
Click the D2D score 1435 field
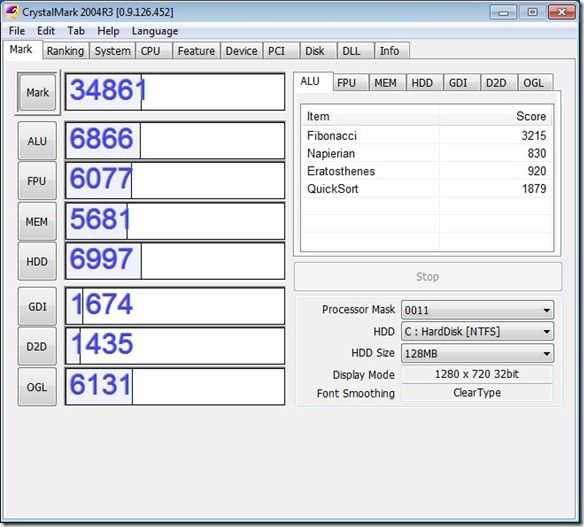click(175, 346)
